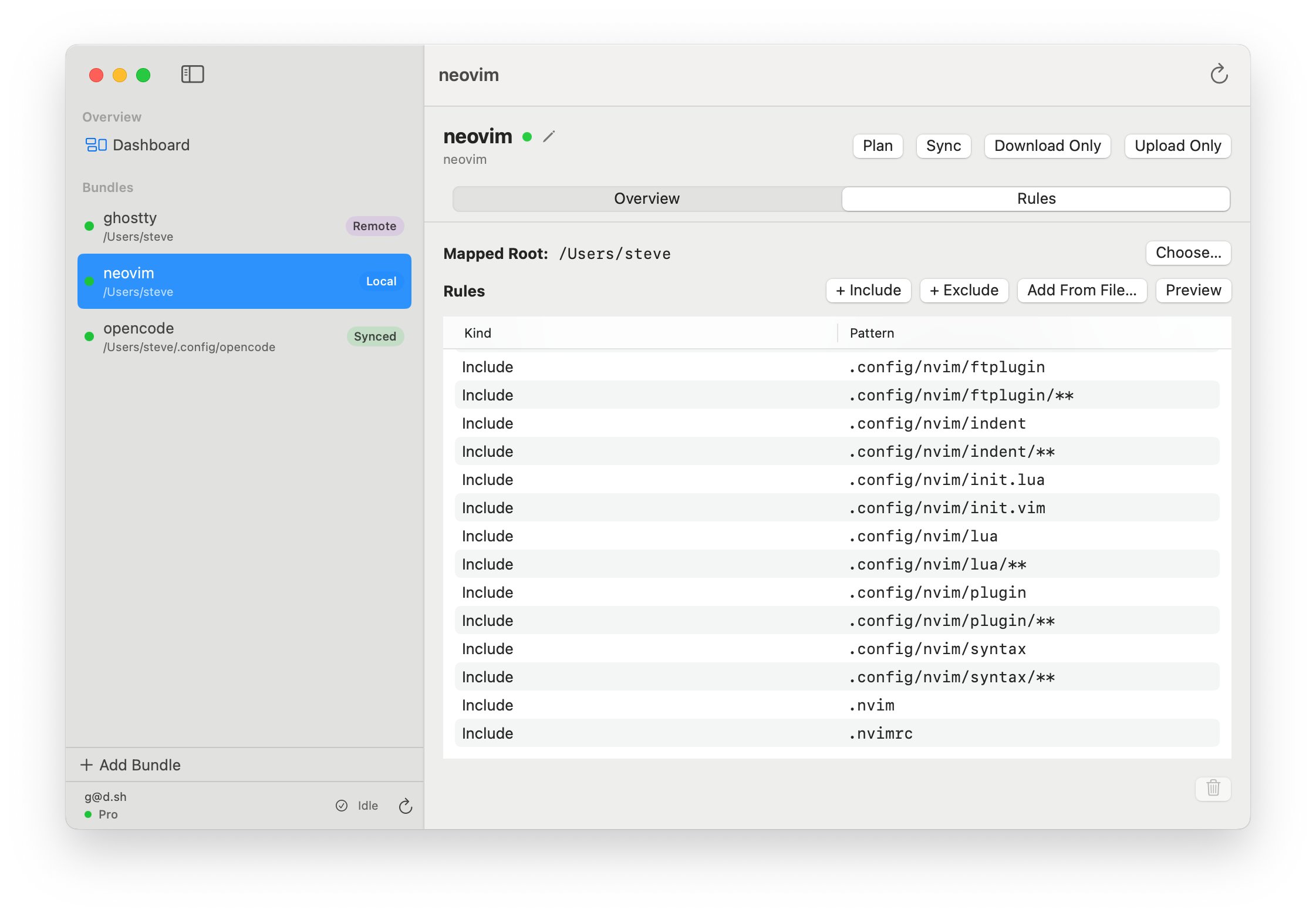Click the Dashboard grid icon

click(x=96, y=145)
